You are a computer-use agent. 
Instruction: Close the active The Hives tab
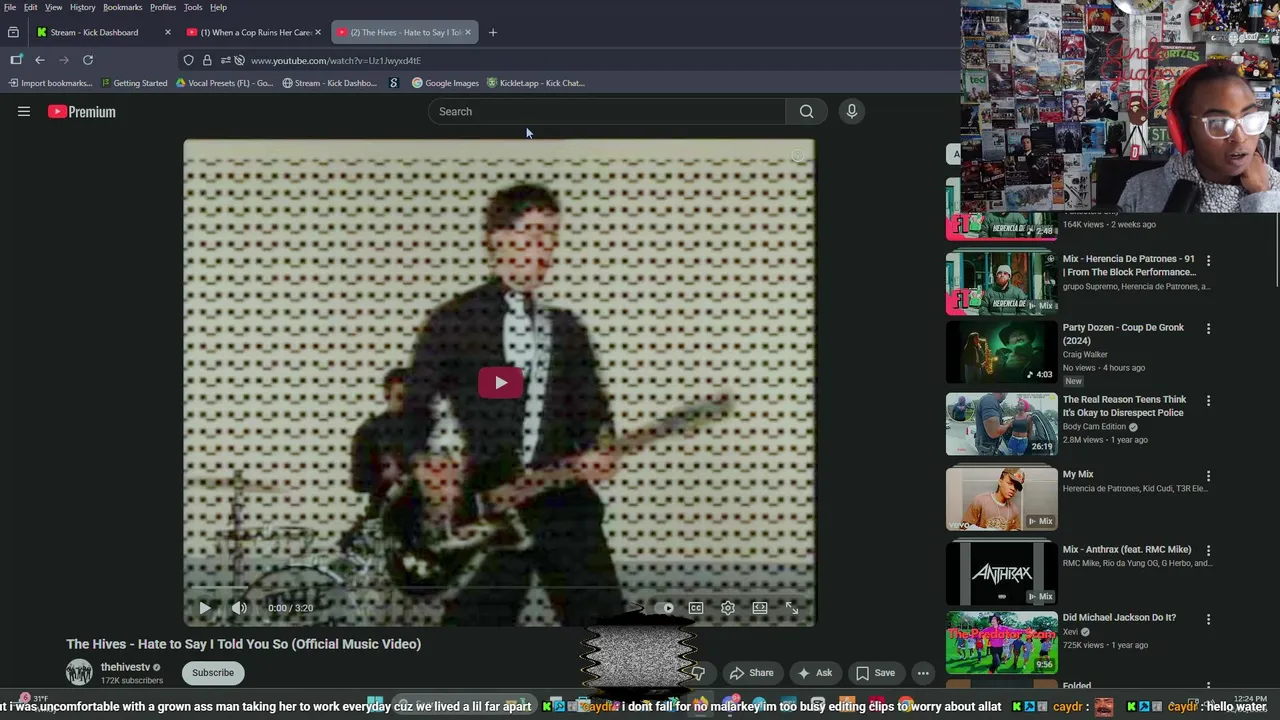(467, 32)
